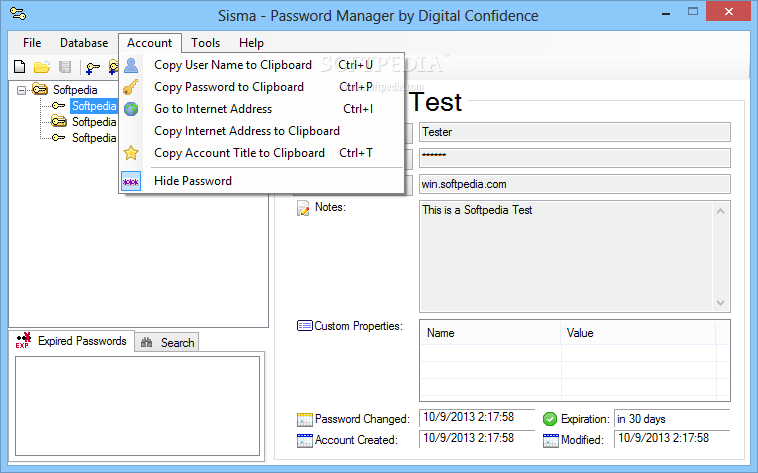The width and height of the screenshot is (758, 473).
Task: Click the first empty Custom Properties row
Action: (574, 353)
